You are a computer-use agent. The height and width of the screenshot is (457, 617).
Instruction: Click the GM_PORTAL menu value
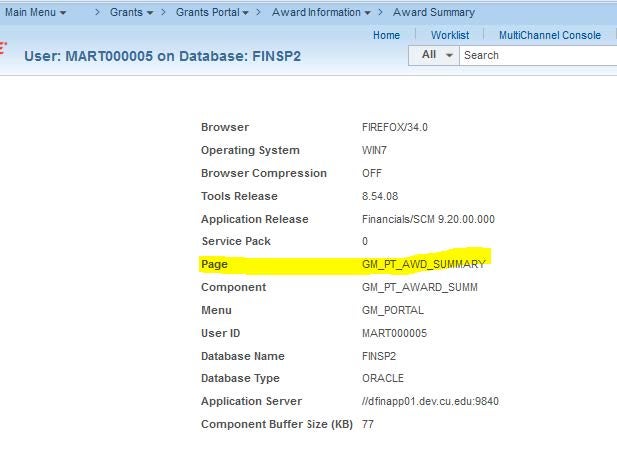[393, 310]
